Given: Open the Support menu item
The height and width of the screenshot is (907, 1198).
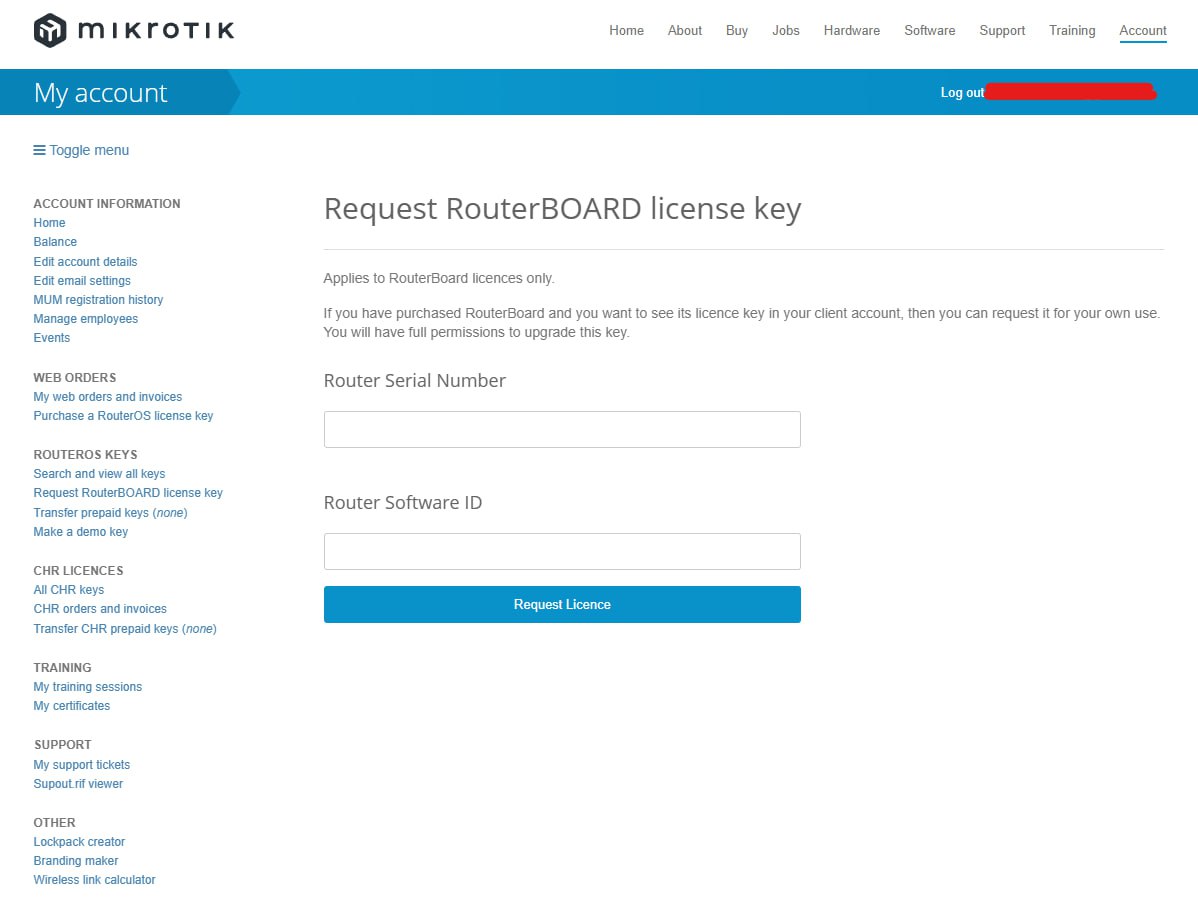Looking at the screenshot, I should [x=1002, y=31].
